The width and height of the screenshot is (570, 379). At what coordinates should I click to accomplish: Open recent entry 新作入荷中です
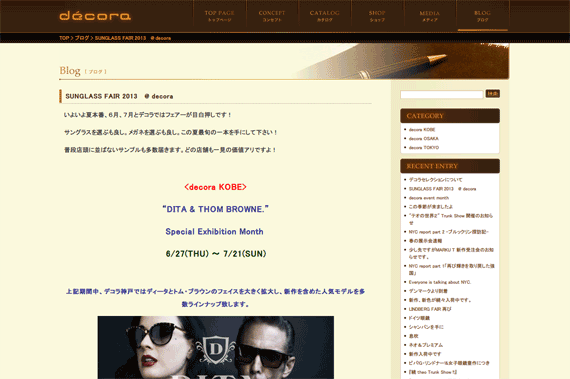(x=425, y=354)
